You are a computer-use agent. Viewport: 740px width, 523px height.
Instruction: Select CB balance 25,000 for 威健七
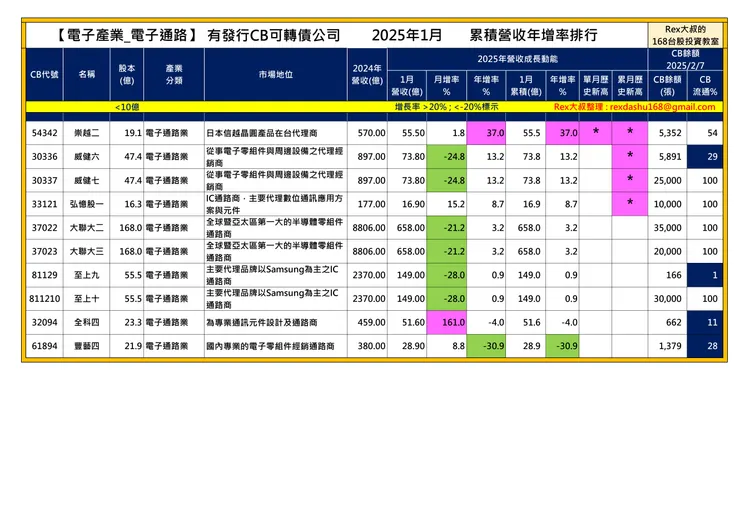[x=667, y=180]
